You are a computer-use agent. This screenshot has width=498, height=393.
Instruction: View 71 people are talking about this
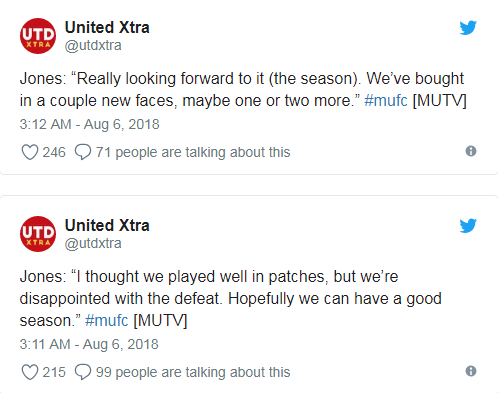193,152
